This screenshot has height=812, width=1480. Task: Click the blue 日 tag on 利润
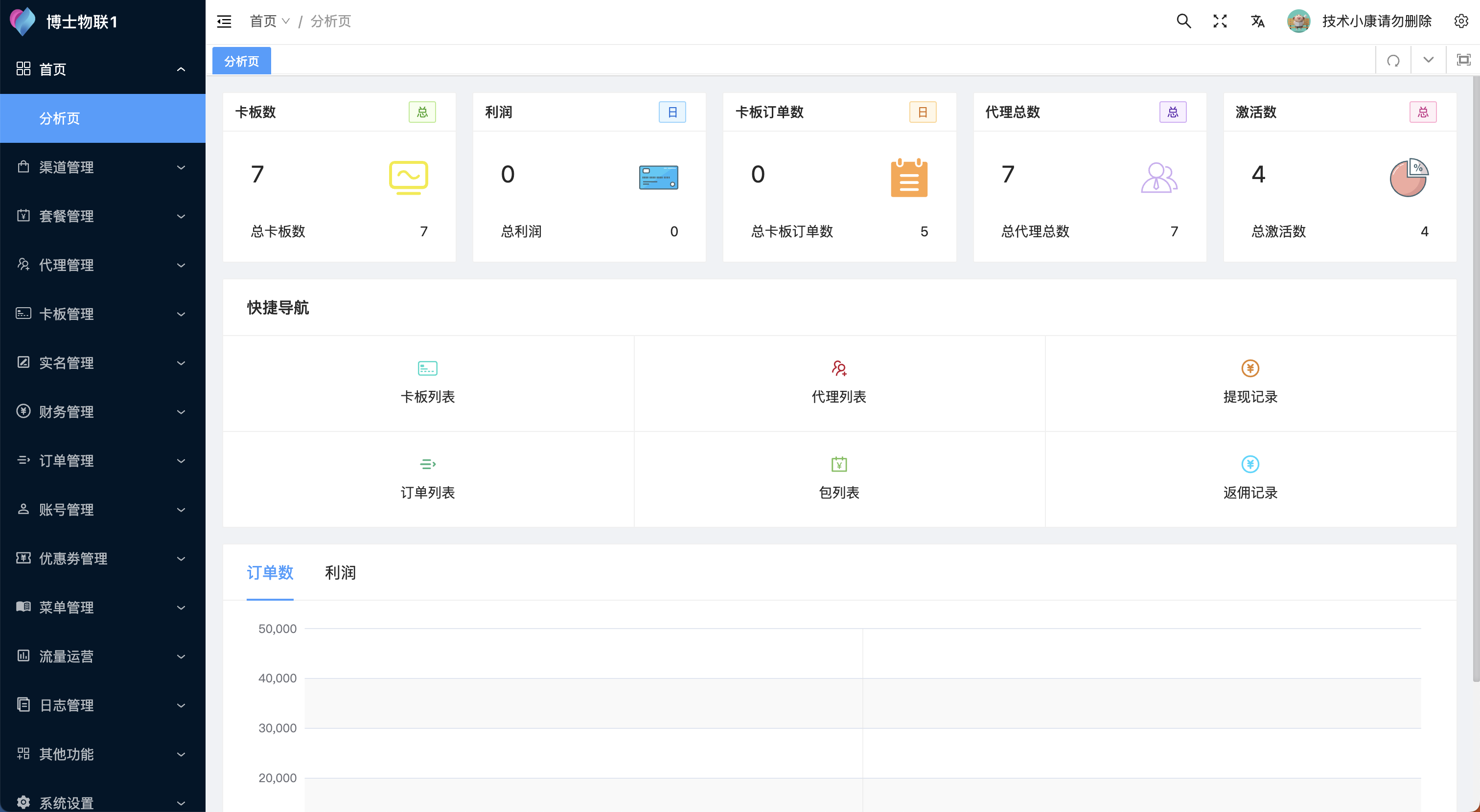(672, 112)
